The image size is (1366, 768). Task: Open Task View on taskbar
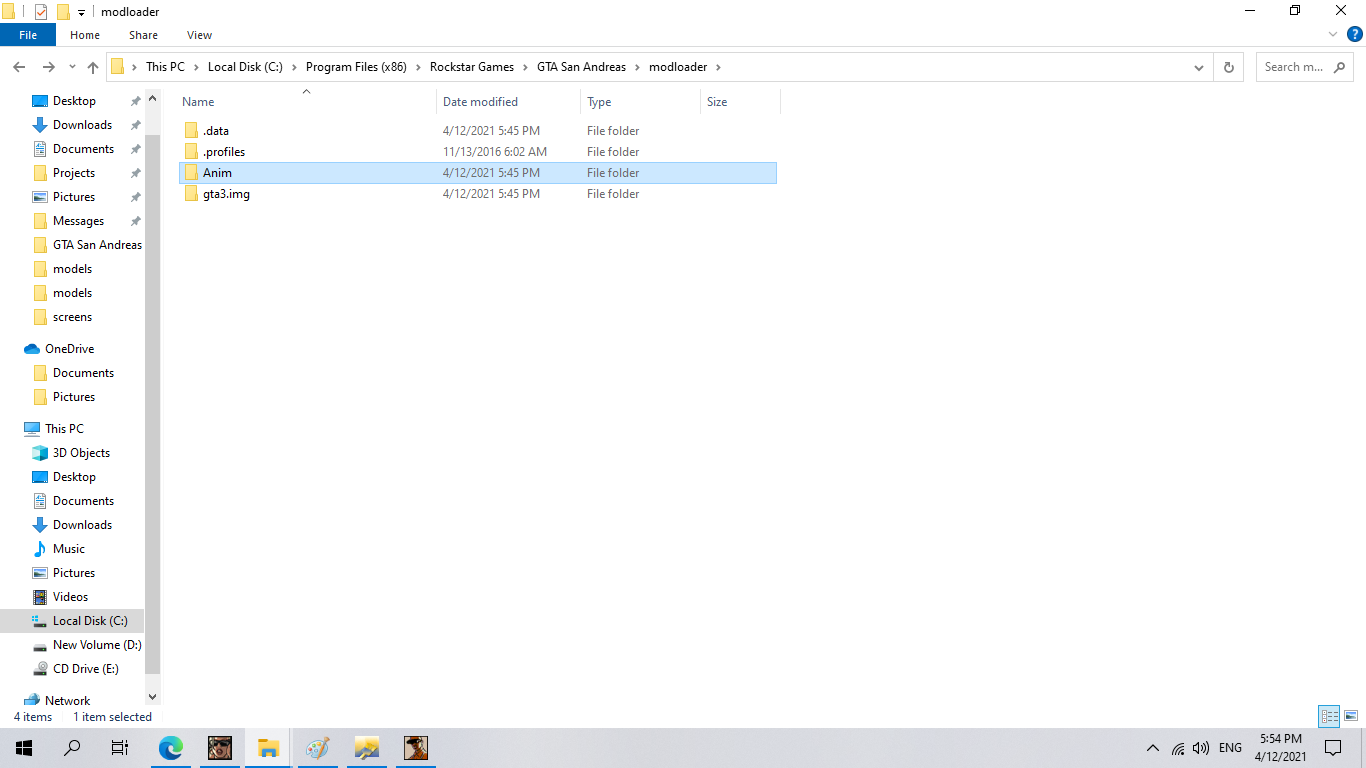[x=120, y=748]
